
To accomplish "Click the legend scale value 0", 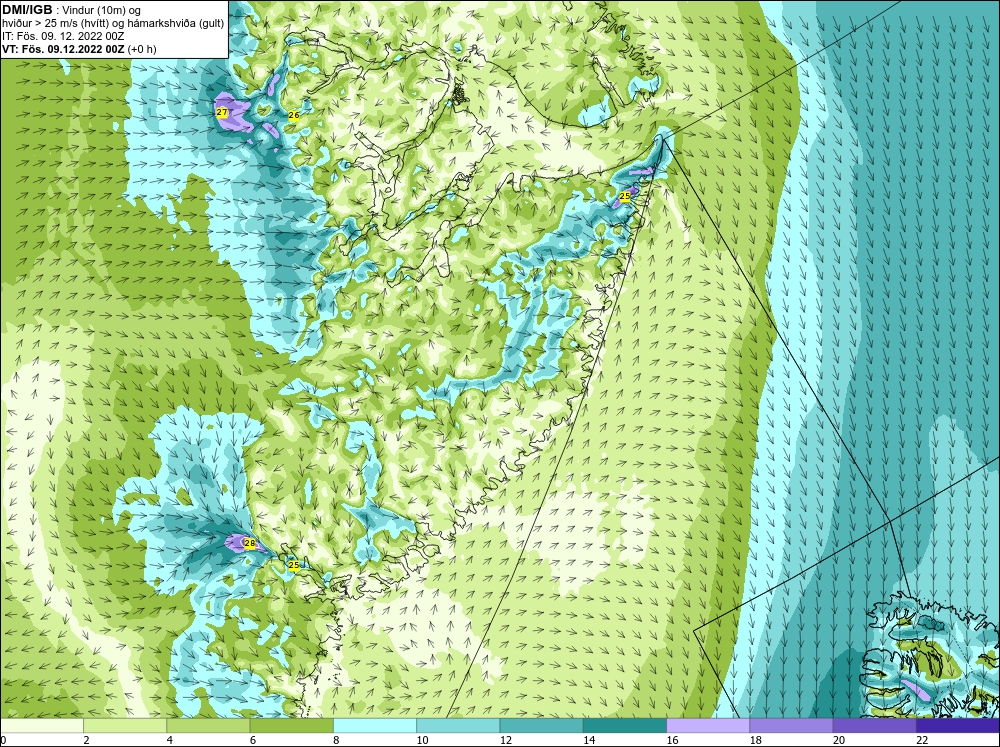I will pyautogui.click(x=3, y=740).
